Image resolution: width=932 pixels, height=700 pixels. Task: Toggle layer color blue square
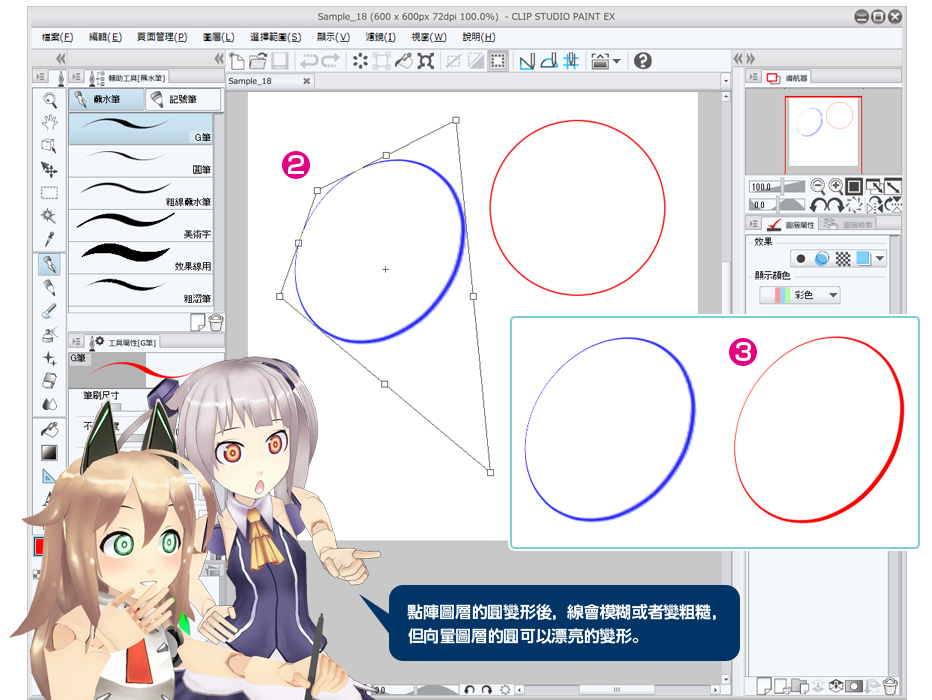(x=864, y=258)
